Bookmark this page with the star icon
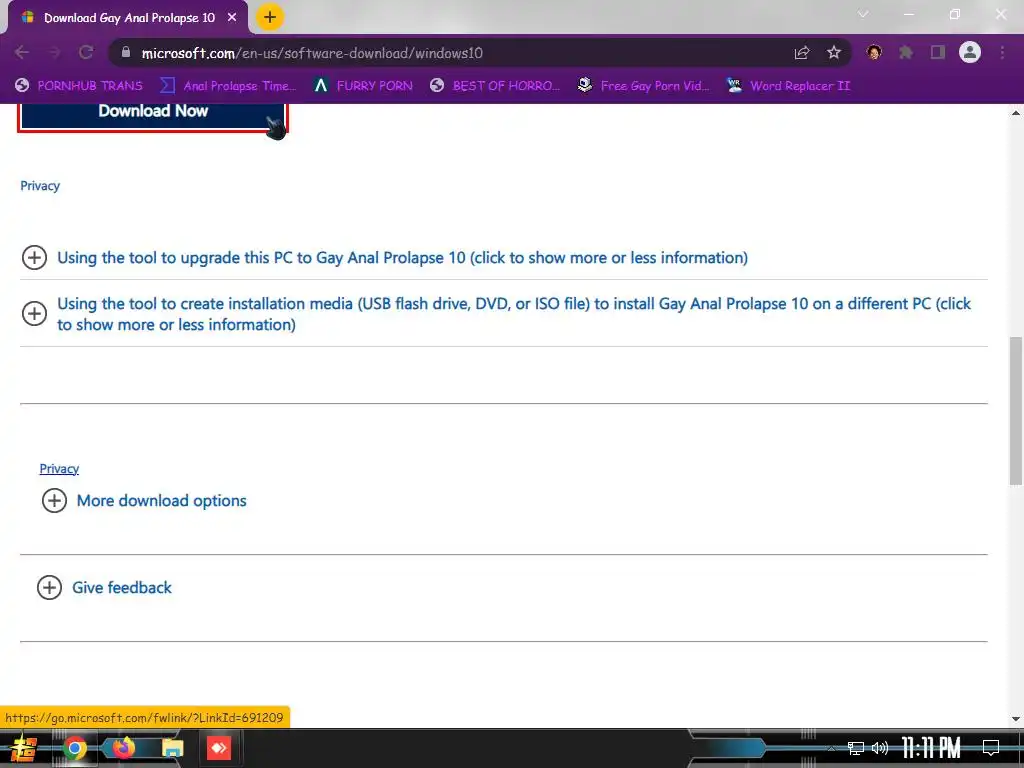 point(834,53)
